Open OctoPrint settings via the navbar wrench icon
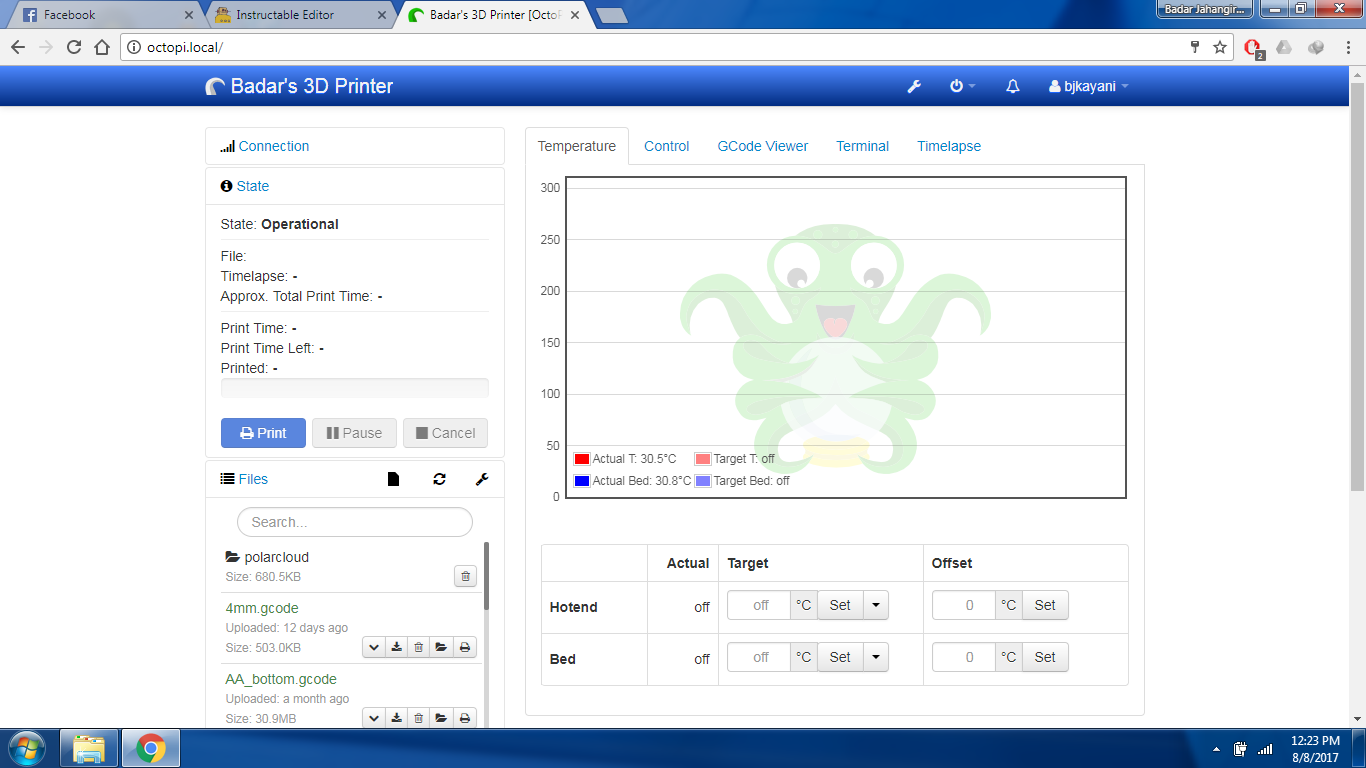 914,87
